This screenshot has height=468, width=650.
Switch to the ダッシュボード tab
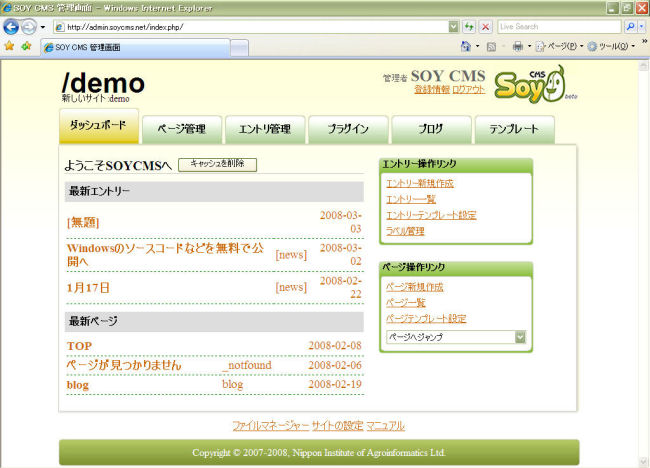pyautogui.click(x=99, y=126)
